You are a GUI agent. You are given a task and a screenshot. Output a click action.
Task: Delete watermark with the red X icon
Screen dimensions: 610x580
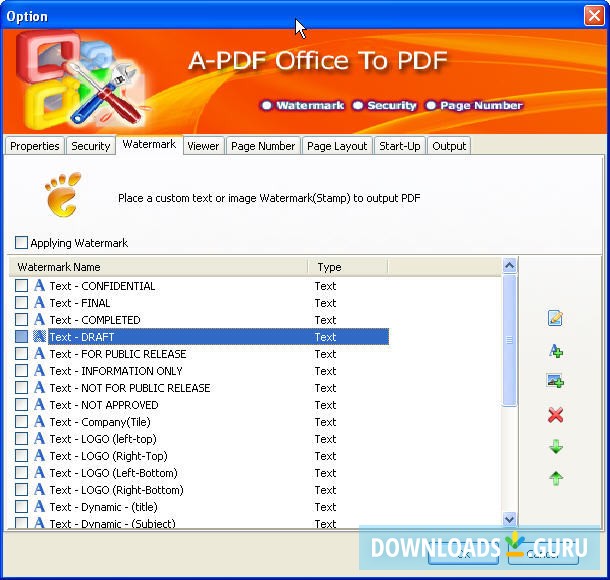556,415
